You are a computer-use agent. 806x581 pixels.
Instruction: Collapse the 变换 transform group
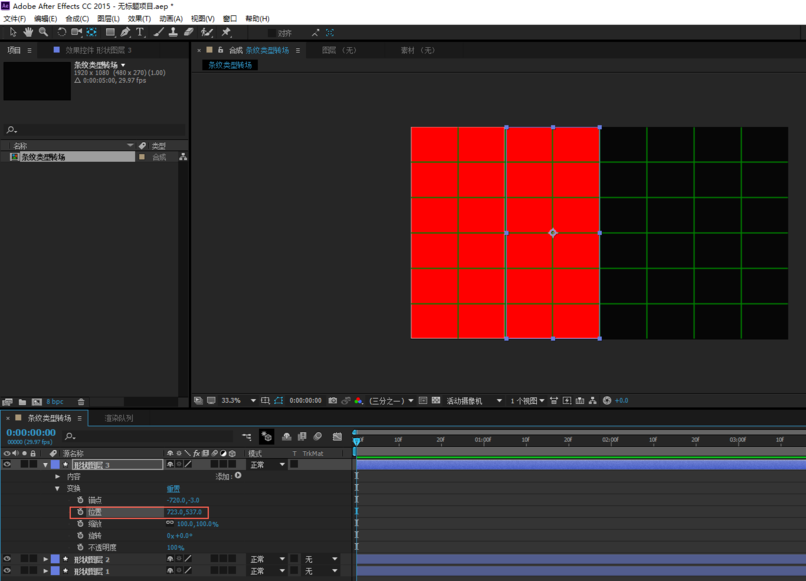pyautogui.click(x=57, y=488)
